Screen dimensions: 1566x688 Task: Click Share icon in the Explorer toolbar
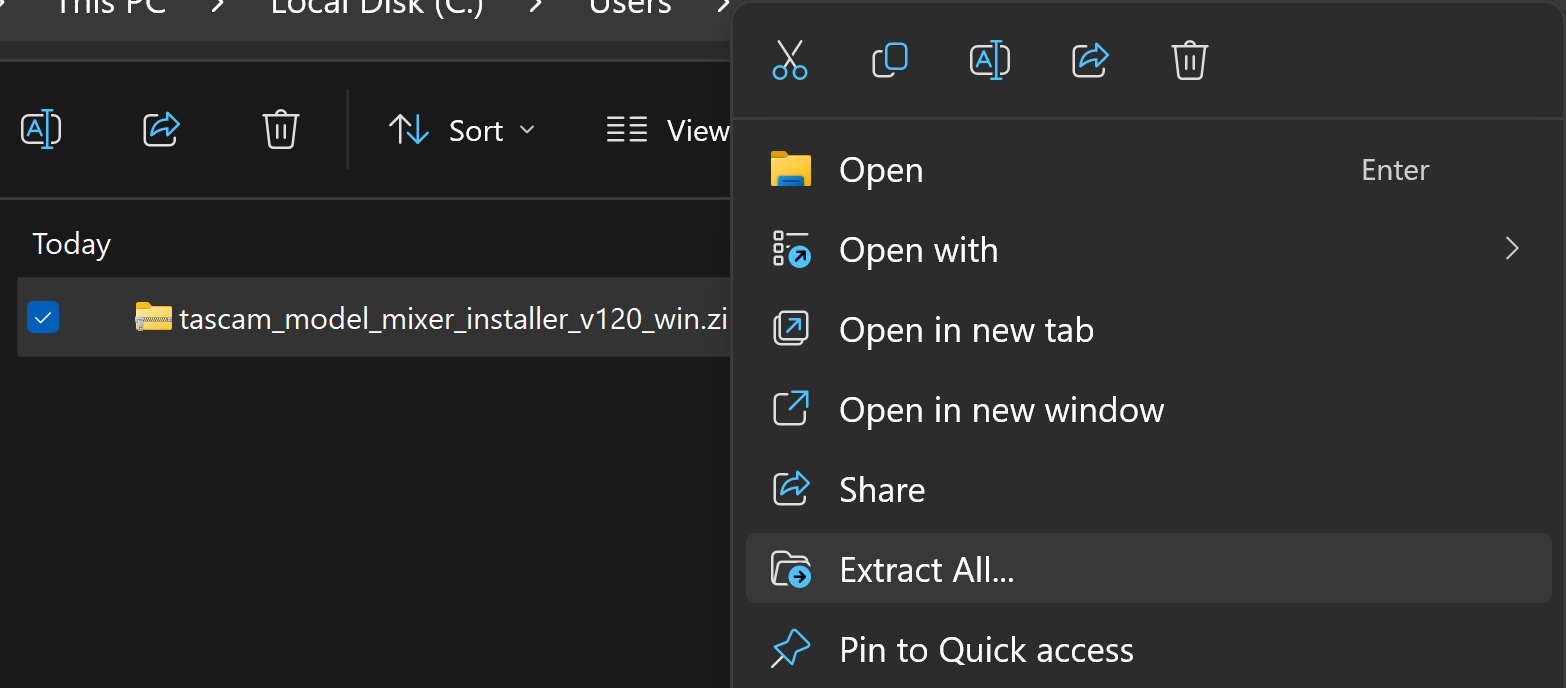pyautogui.click(x=161, y=130)
